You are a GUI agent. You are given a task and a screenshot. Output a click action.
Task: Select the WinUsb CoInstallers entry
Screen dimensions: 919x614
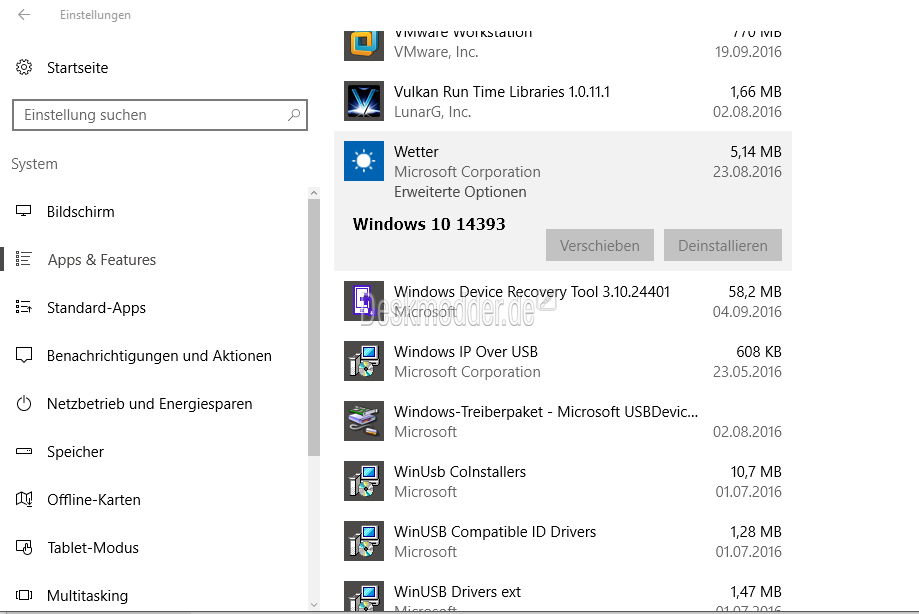(x=563, y=481)
